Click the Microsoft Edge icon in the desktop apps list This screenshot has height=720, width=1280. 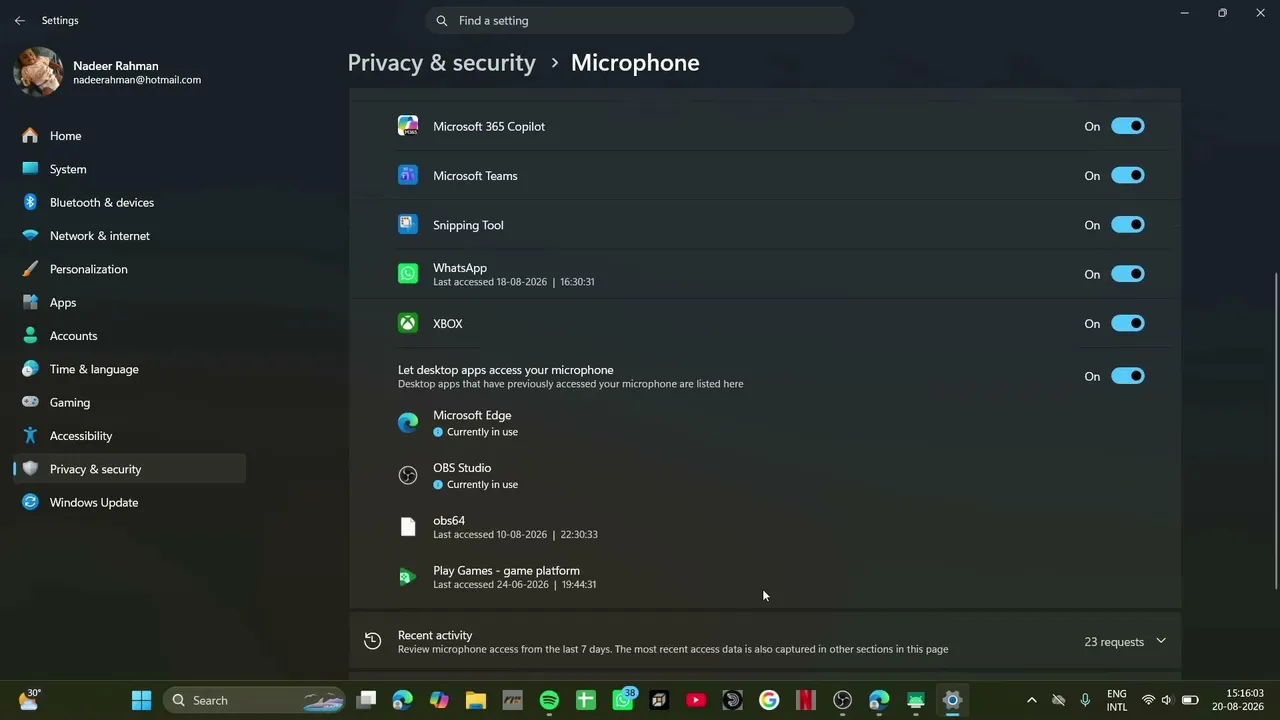pos(408,423)
